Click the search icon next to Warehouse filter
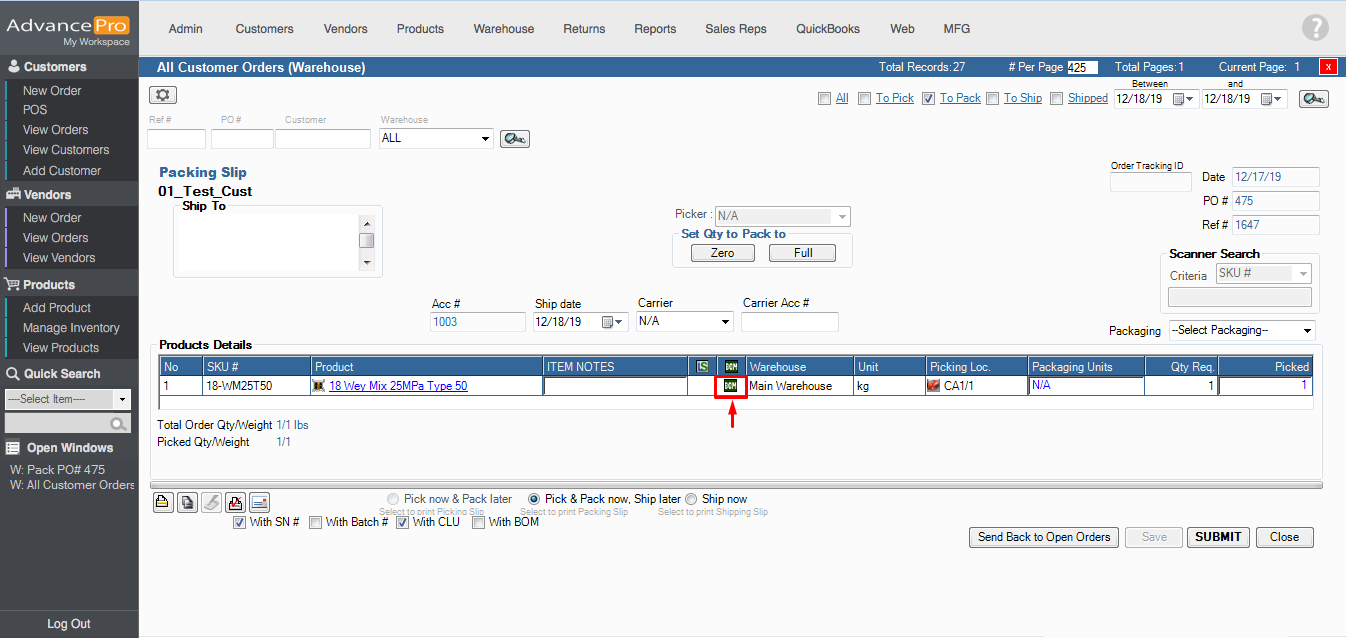Image resolution: width=1346 pixels, height=638 pixels. coord(514,139)
